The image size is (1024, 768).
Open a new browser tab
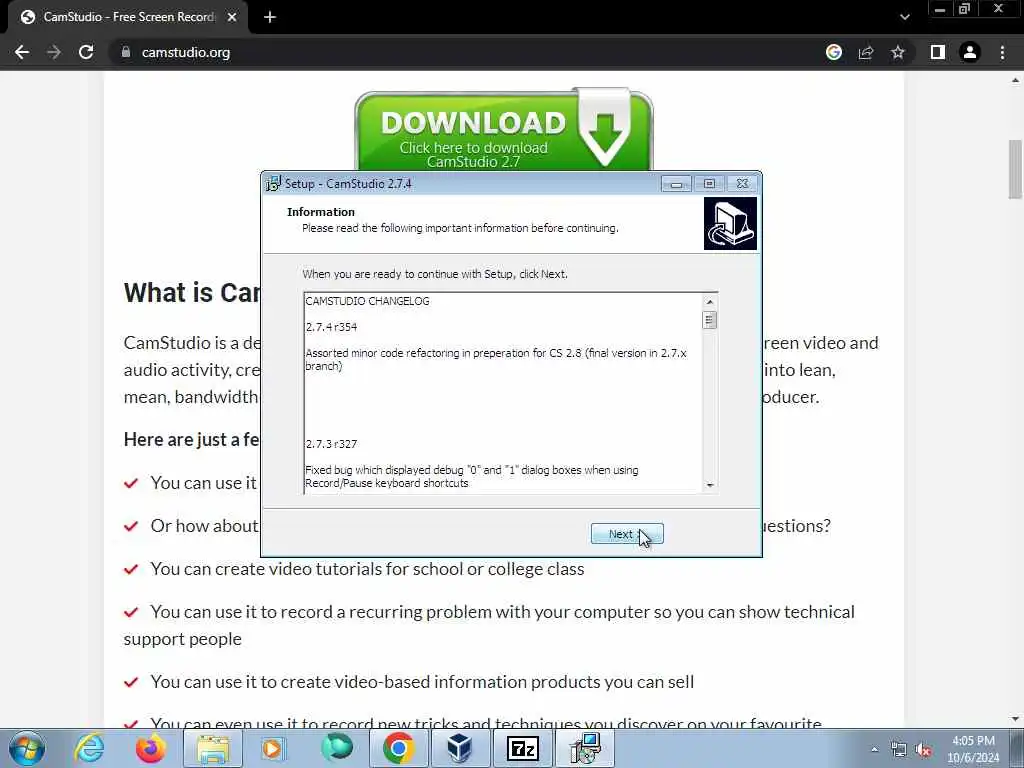coord(270,17)
